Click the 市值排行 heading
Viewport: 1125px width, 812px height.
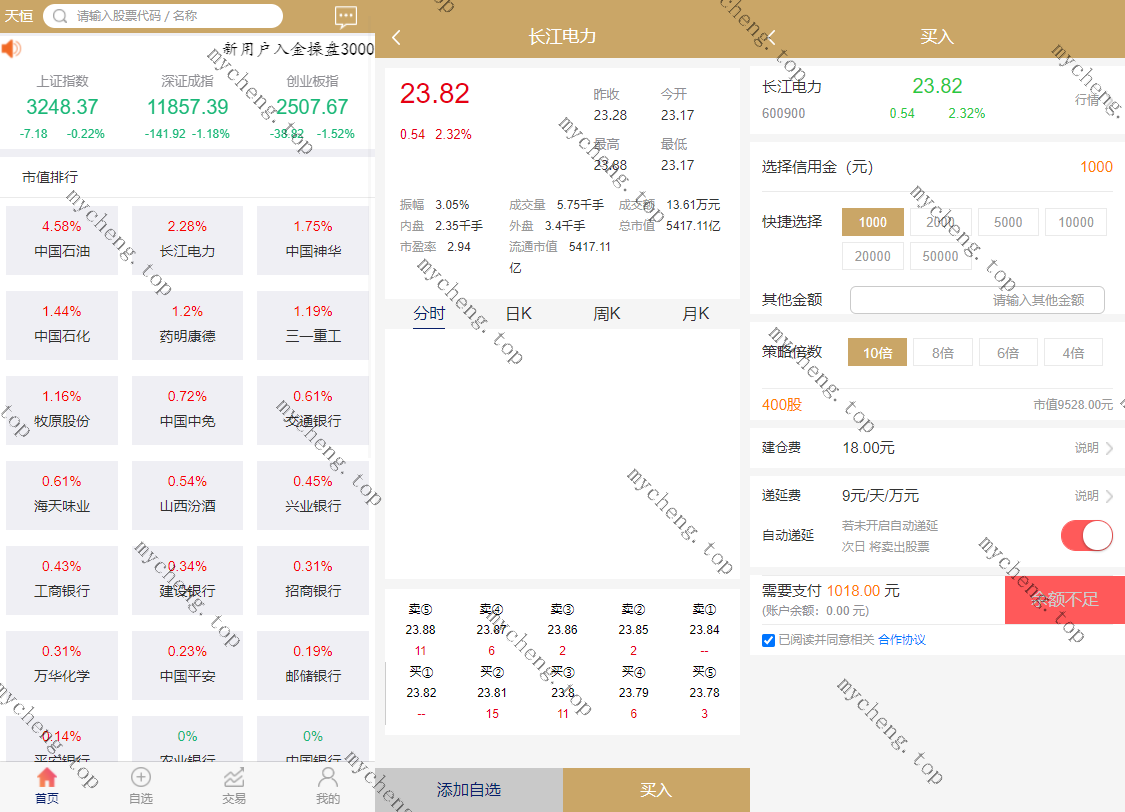pyautogui.click(x=50, y=177)
